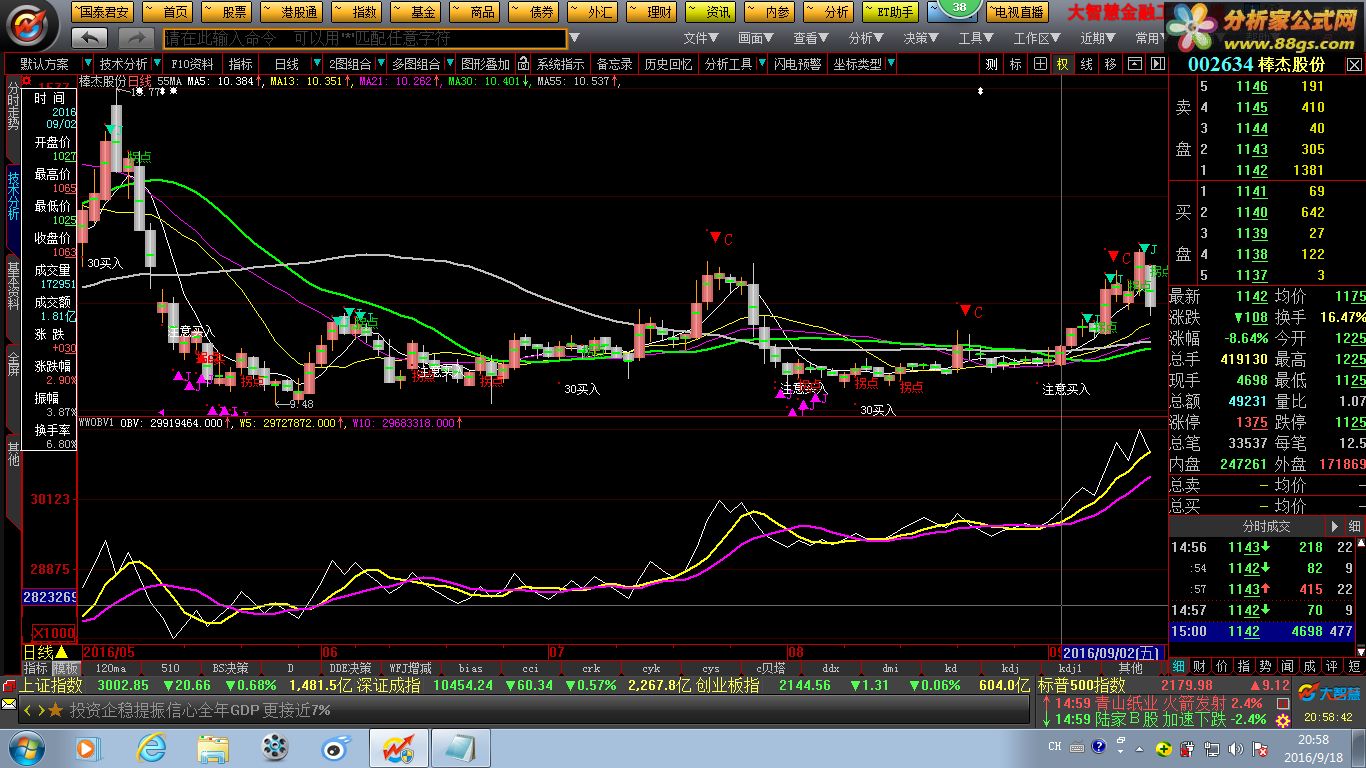Click the 国泰君安 button
1366x768 pixels.
point(101,12)
